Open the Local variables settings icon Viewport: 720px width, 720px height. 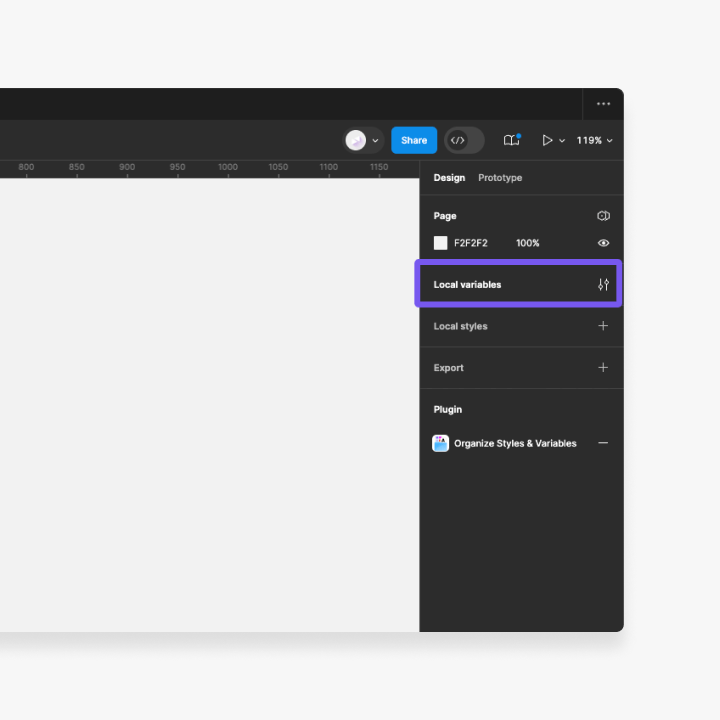pos(603,285)
